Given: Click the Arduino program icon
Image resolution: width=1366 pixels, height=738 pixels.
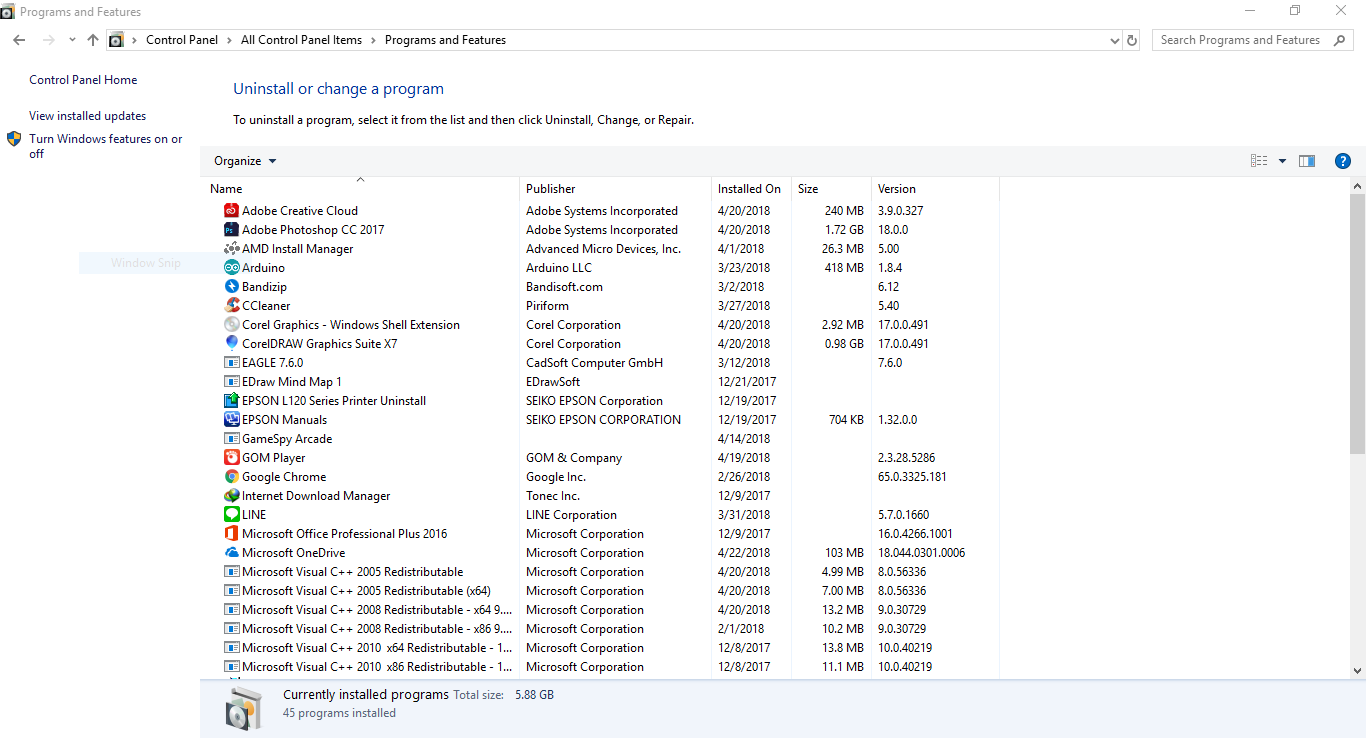Looking at the screenshot, I should pyautogui.click(x=232, y=268).
